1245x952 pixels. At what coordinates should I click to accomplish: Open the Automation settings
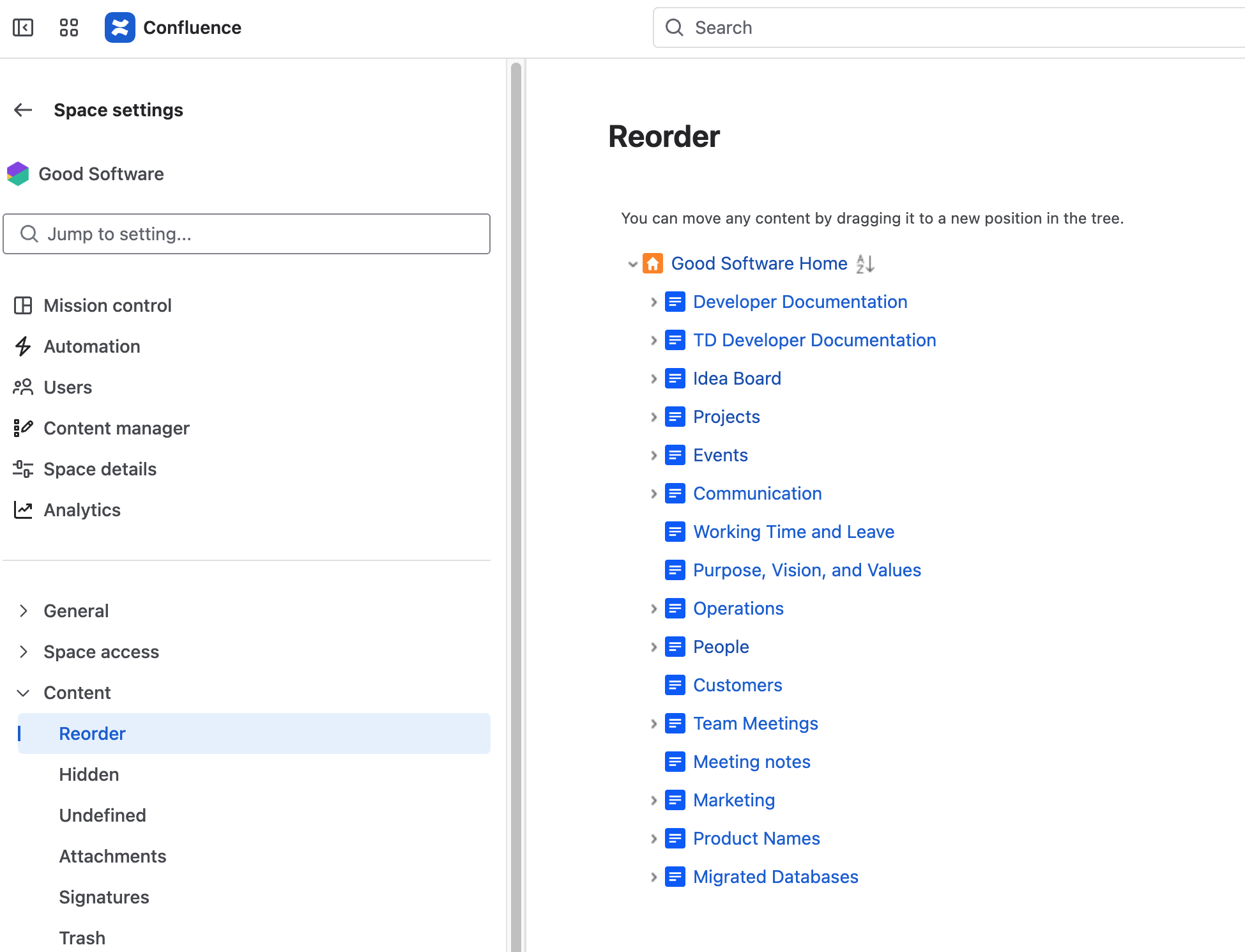click(x=91, y=346)
